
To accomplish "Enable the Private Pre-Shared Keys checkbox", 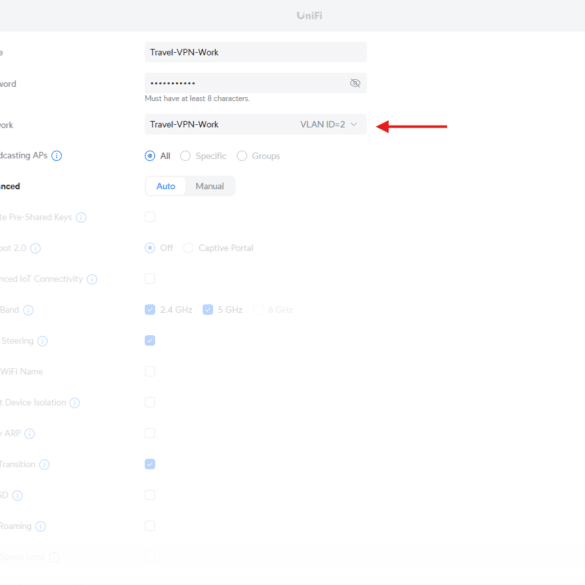I will [x=150, y=217].
